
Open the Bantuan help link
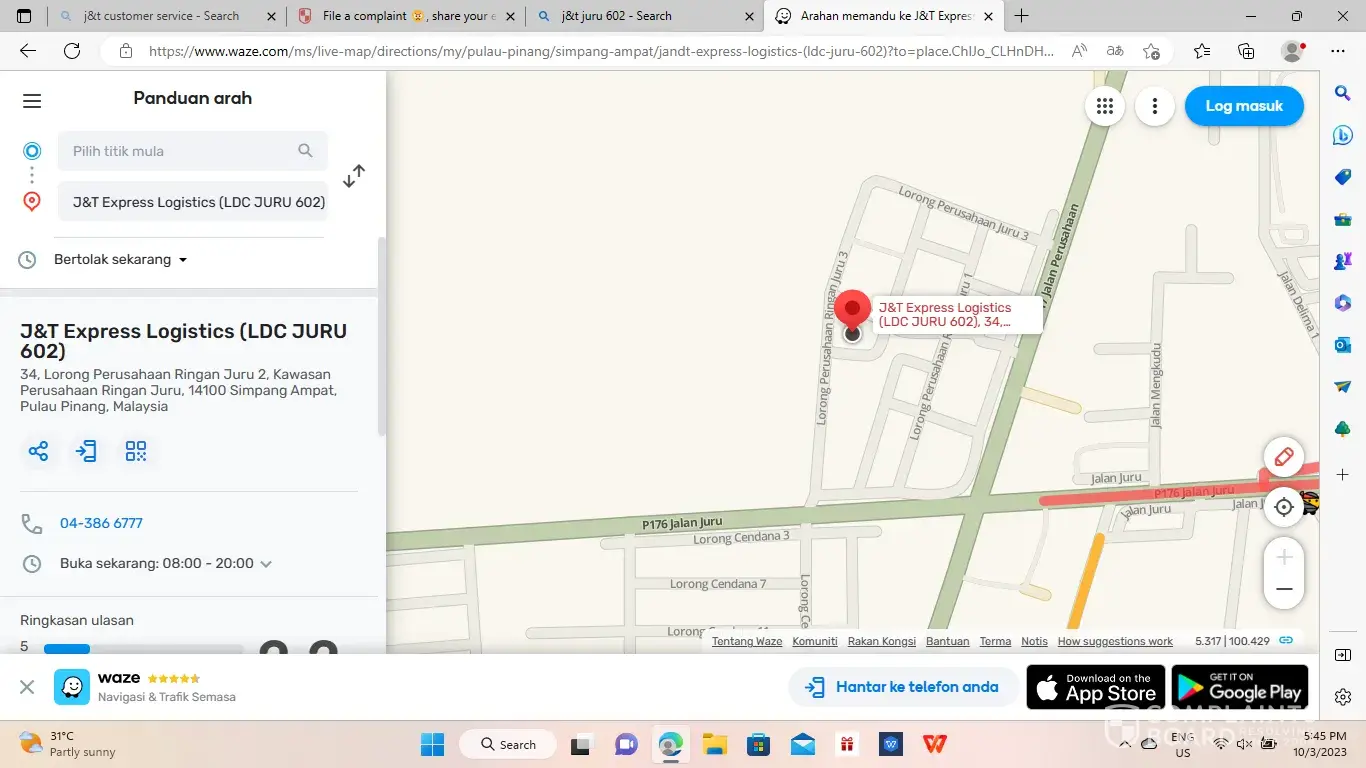click(948, 641)
